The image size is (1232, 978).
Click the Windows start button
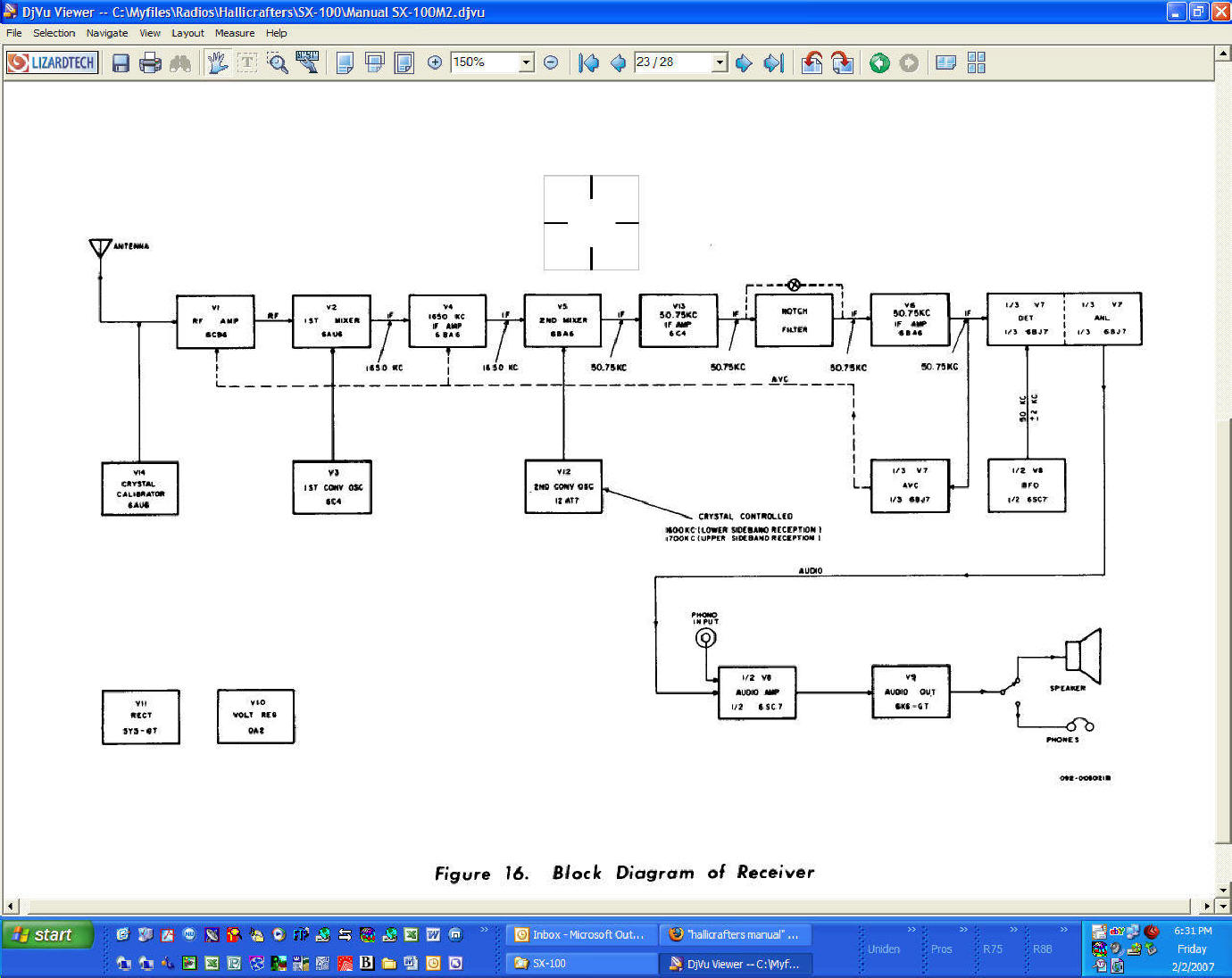click(x=48, y=934)
